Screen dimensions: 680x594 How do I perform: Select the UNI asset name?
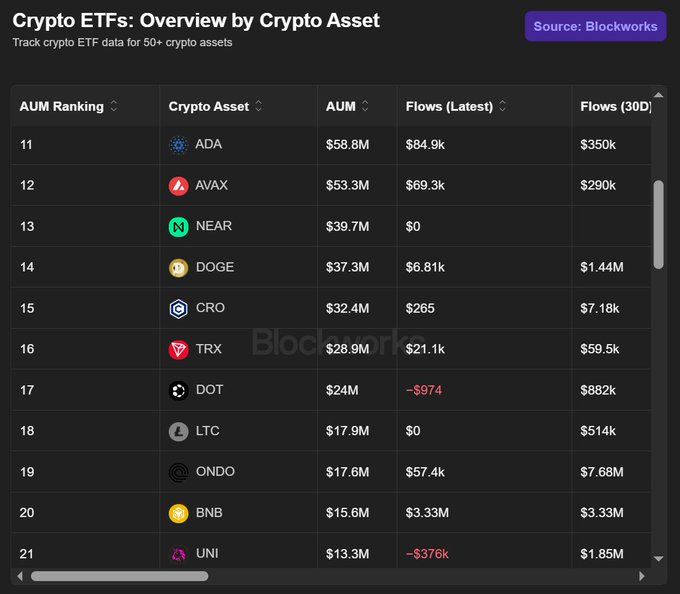207,553
